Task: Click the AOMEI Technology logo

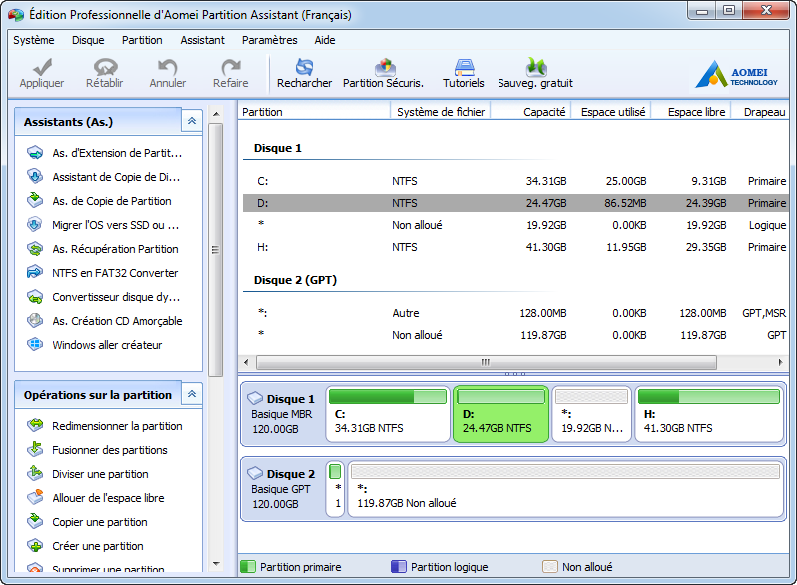Action: coord(736,74)
